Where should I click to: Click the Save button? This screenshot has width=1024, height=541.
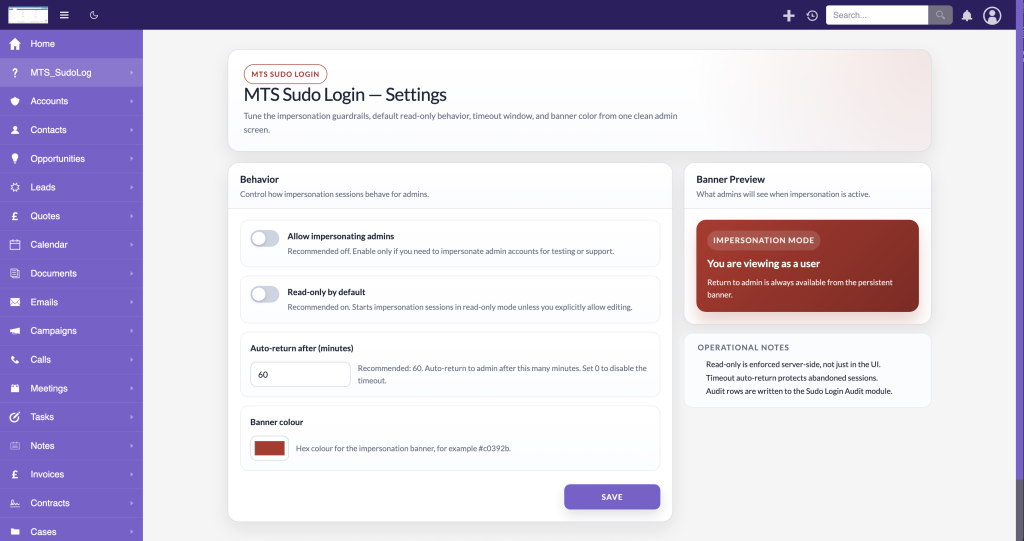click(612, 497)
